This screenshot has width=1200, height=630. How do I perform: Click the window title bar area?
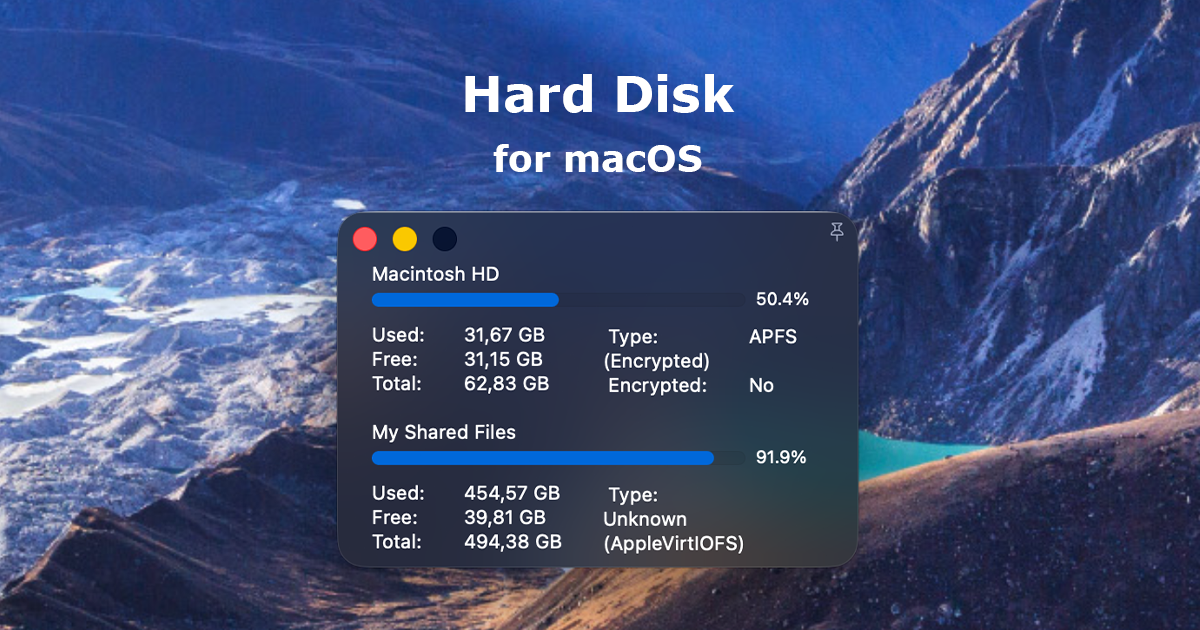pos(640,238)
